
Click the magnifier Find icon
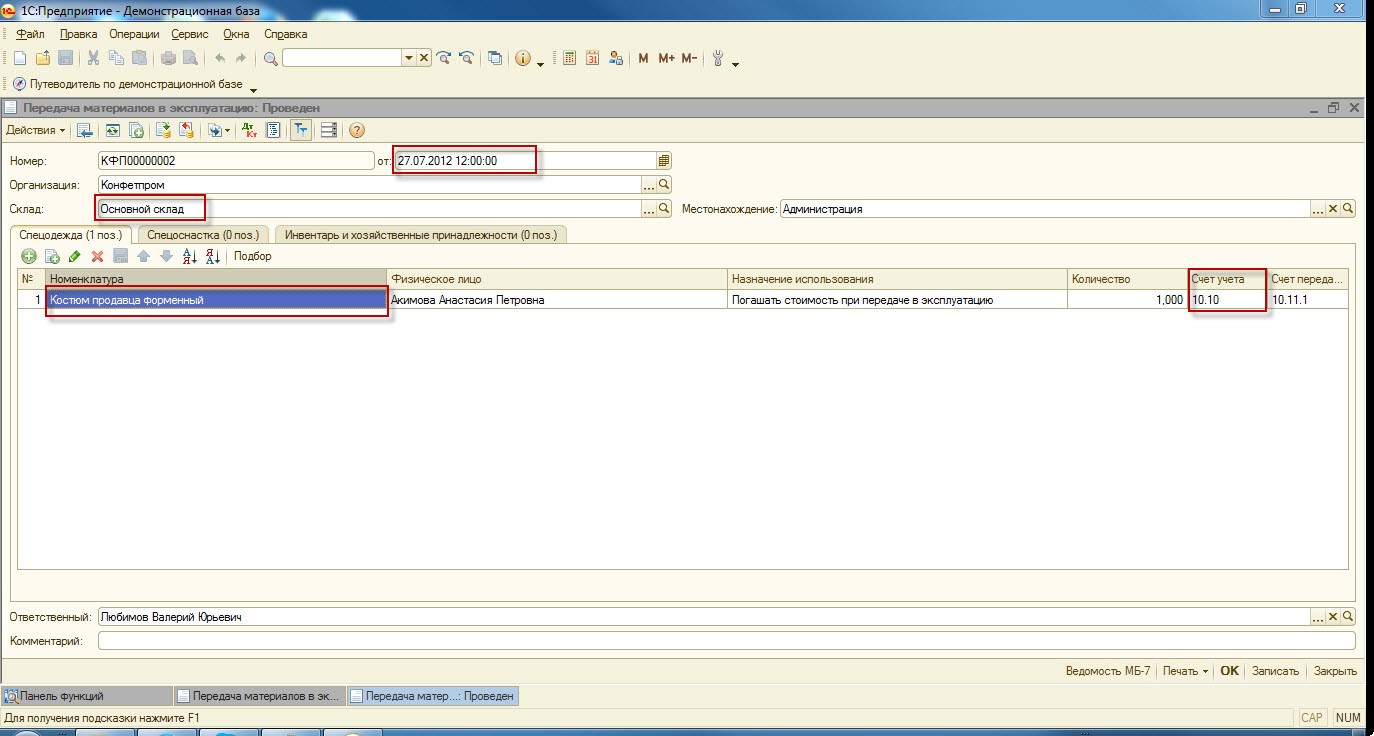pyautogui.click(x=270, y=58)
